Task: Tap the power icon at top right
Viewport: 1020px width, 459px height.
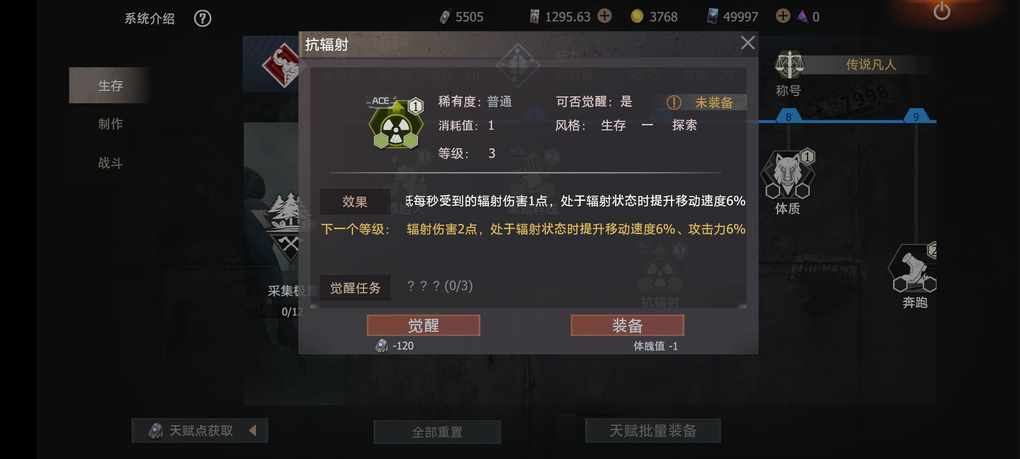Action: pos(941,11)
